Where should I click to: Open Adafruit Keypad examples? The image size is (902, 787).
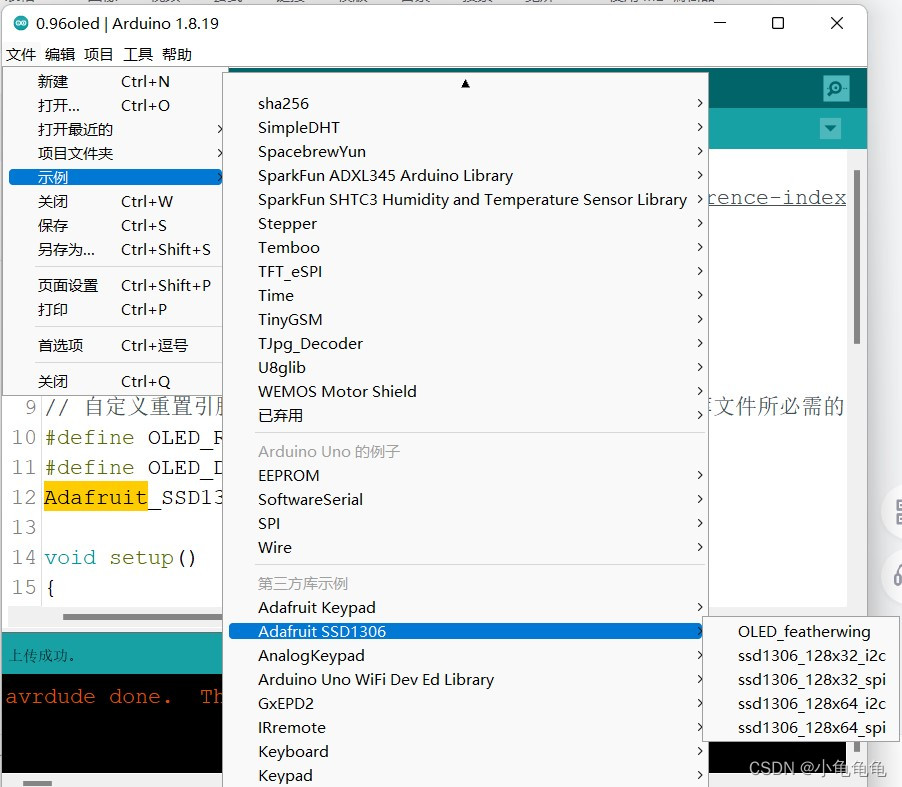(x=467, y=608)
